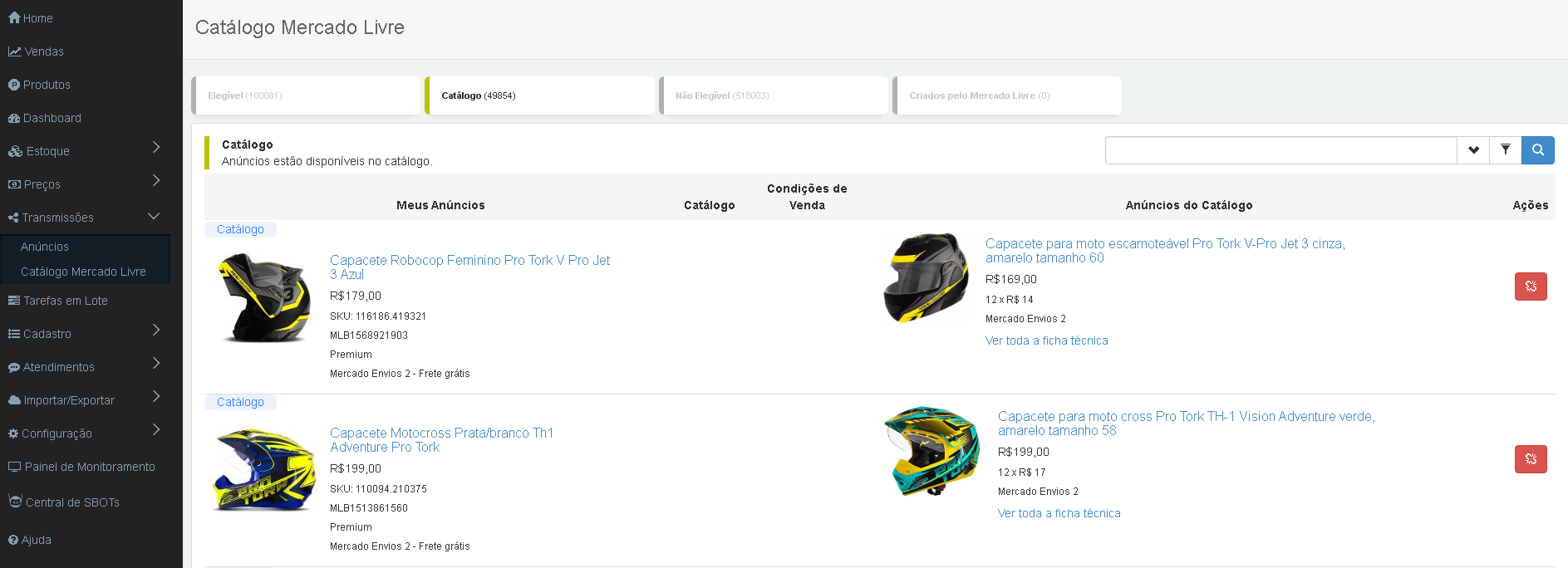Expand the Preços submenu chevron
Image resolution: width=1568 pixels, height=568 pixels.
coord(156,181)
